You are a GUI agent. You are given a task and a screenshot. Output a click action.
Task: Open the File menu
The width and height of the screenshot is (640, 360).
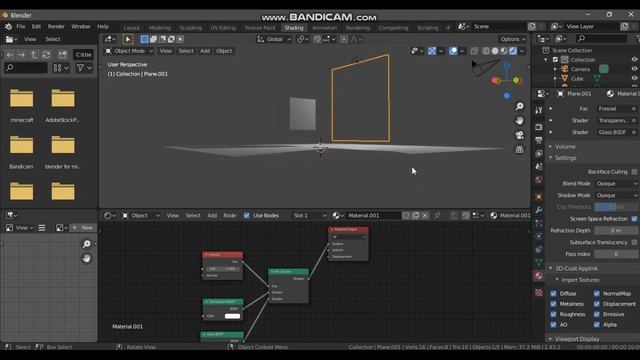tap(20, 27)
